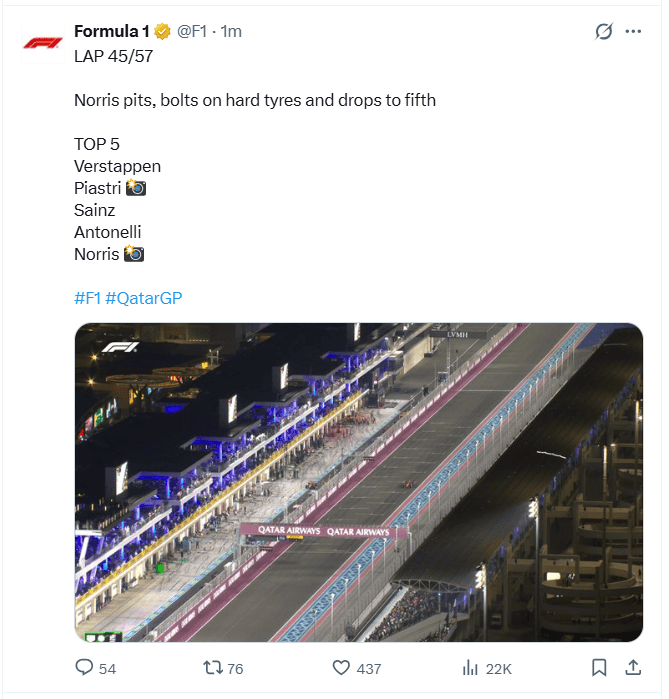Play the pit lane video thumbnail

(x=358, y=482)
